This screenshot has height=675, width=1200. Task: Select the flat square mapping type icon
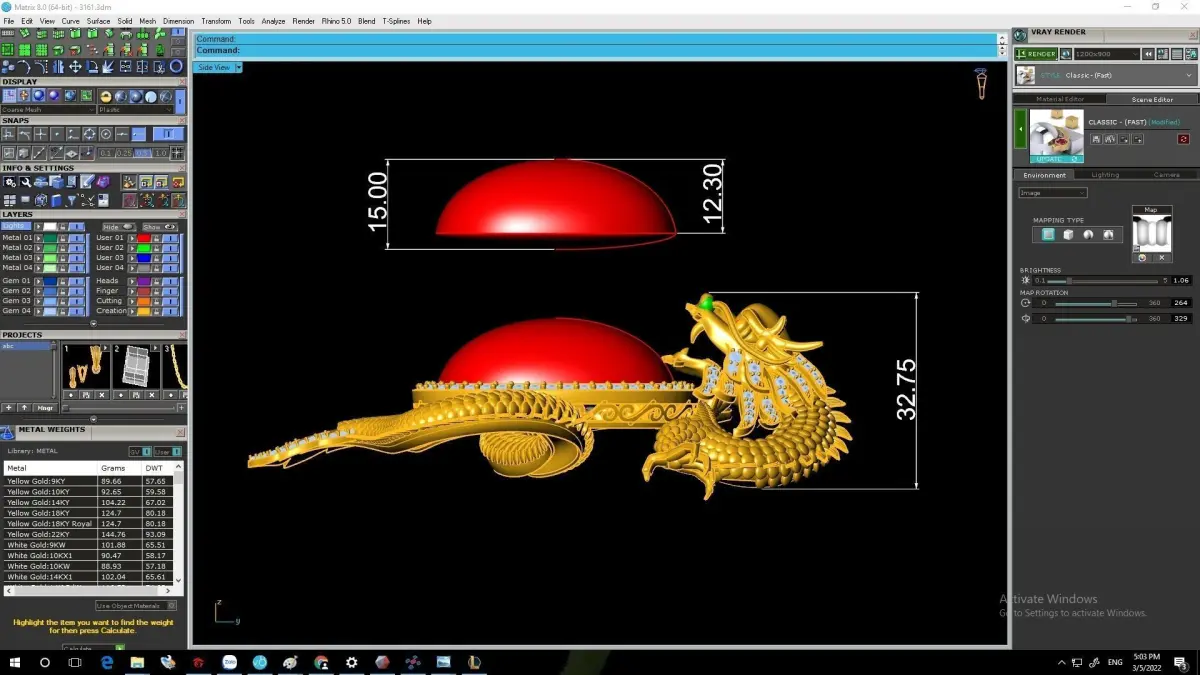click(1049, 234)
